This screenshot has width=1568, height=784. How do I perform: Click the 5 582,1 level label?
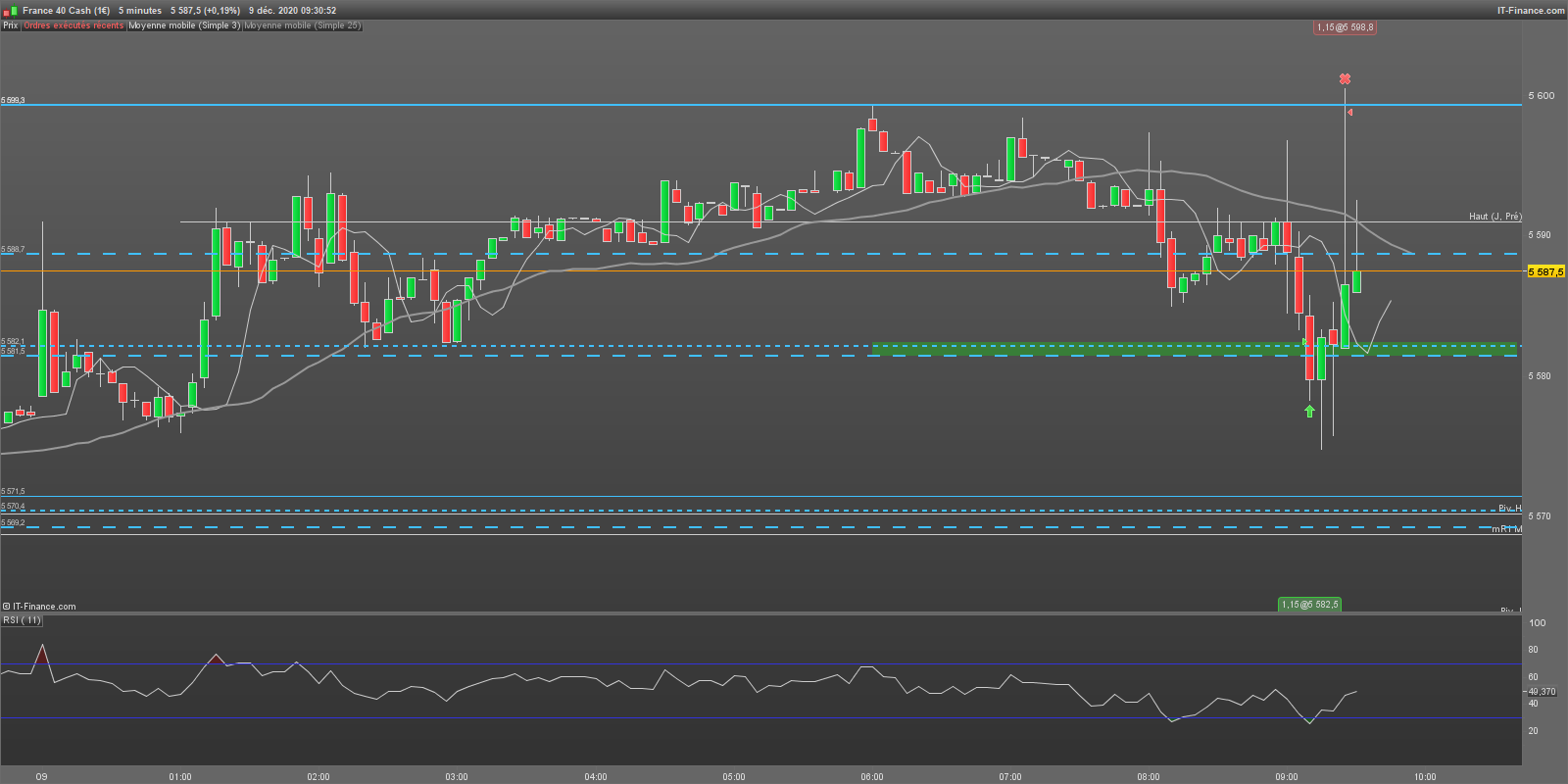[x=13, y=342]
